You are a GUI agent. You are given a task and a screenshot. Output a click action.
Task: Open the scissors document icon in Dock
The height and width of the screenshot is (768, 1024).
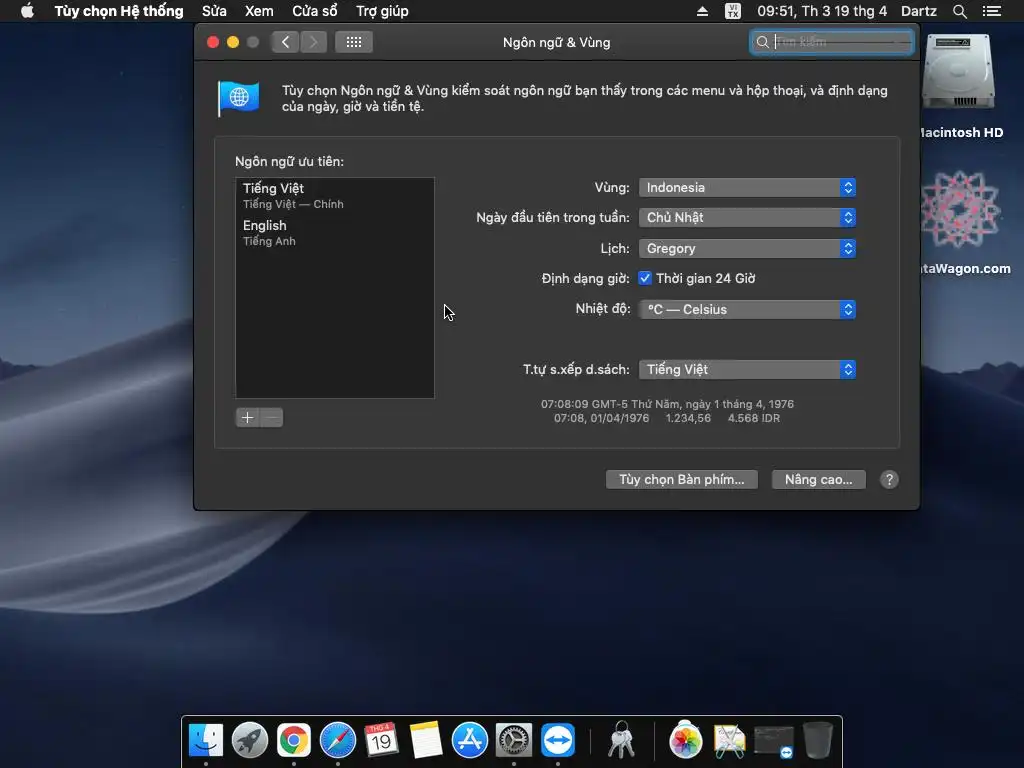coord(729,741)
